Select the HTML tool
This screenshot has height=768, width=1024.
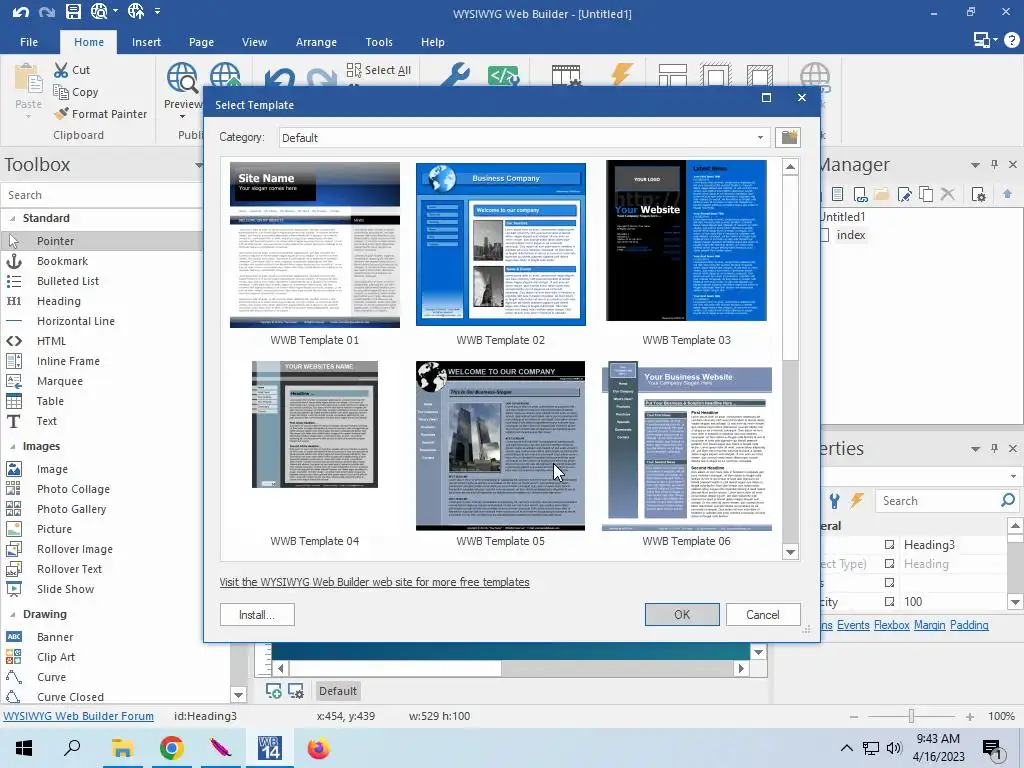click(51, 341)
